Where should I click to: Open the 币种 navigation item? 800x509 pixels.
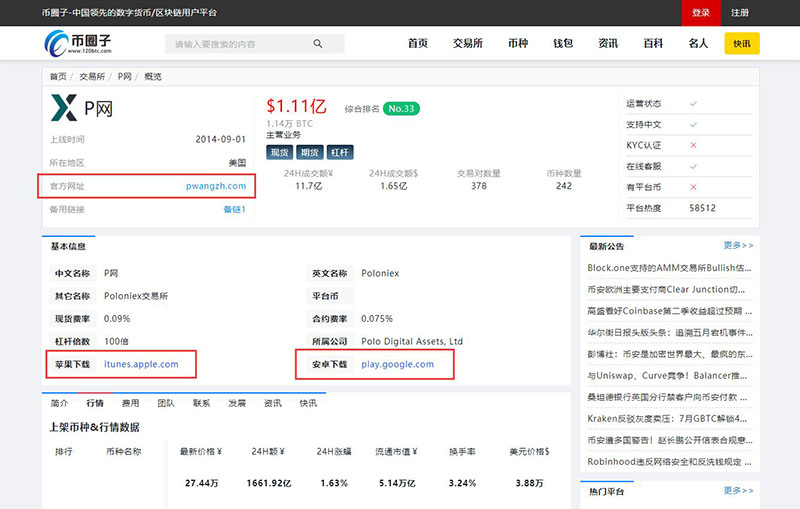tap(518, 43)
